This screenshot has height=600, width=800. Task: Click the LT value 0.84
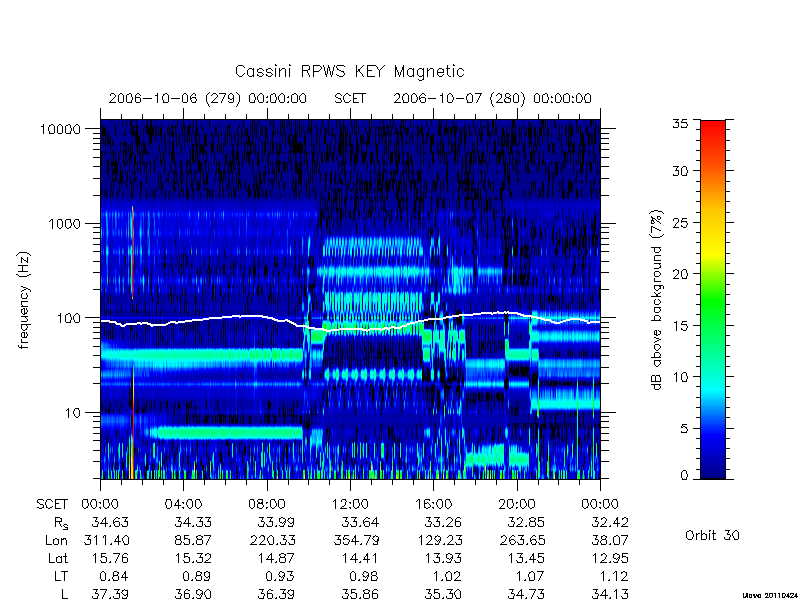point(113,576)
